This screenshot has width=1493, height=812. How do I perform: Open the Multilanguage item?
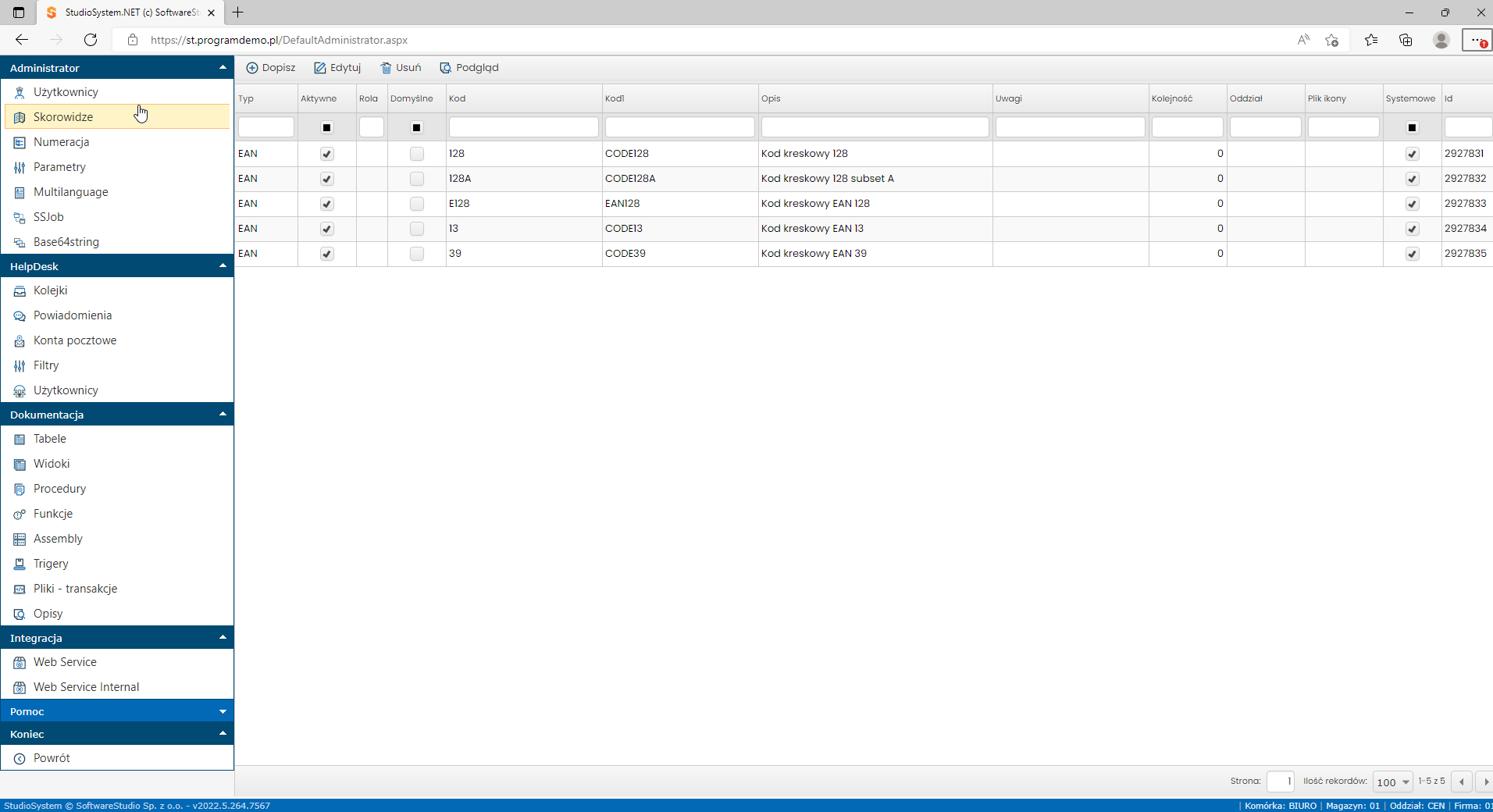pyautogui.click(x=70, y=192)
